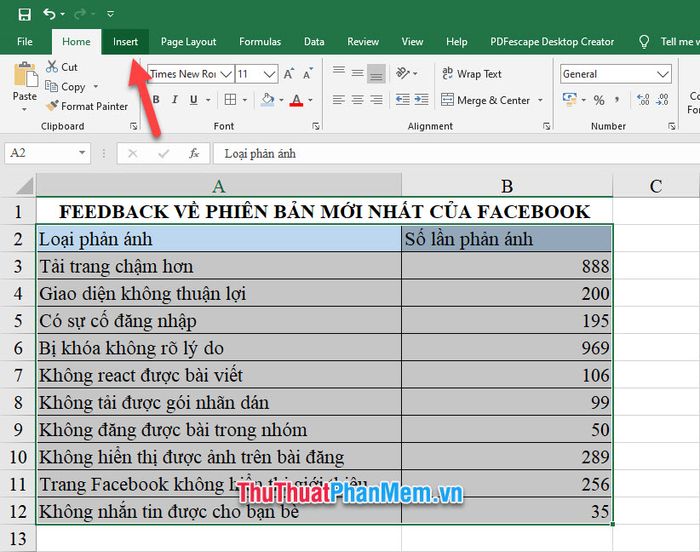Click the Paste clipboard icon
The height and width of the screenshot is (552, 700).
[25, 75]
